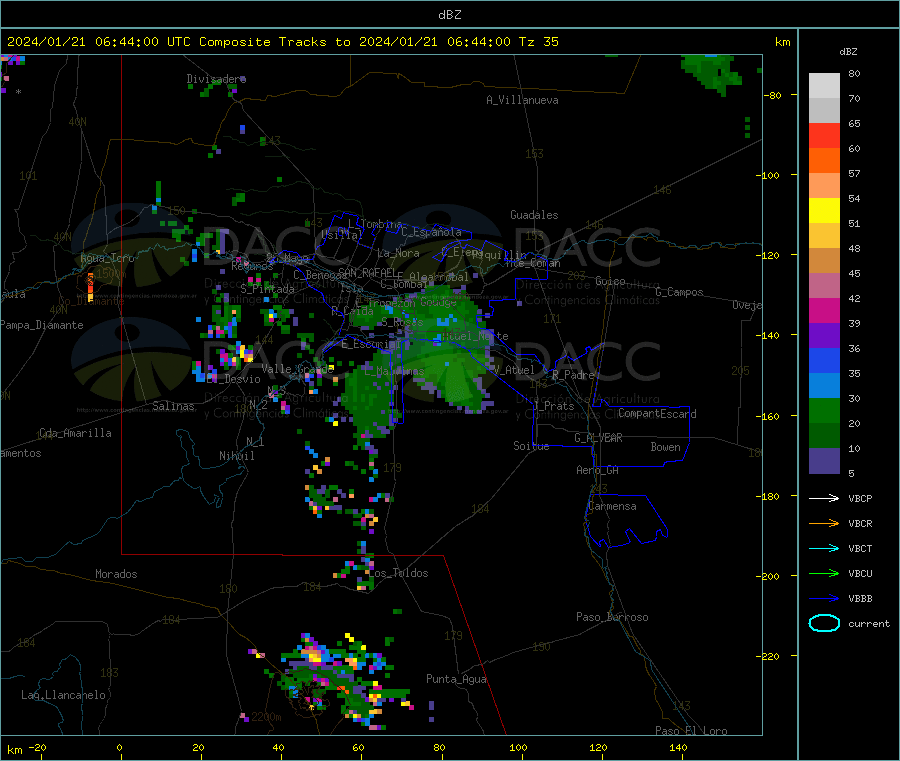Click the cyan VBCT arrow icon
The height and width of the screenshot is (761, 900).
824,548
